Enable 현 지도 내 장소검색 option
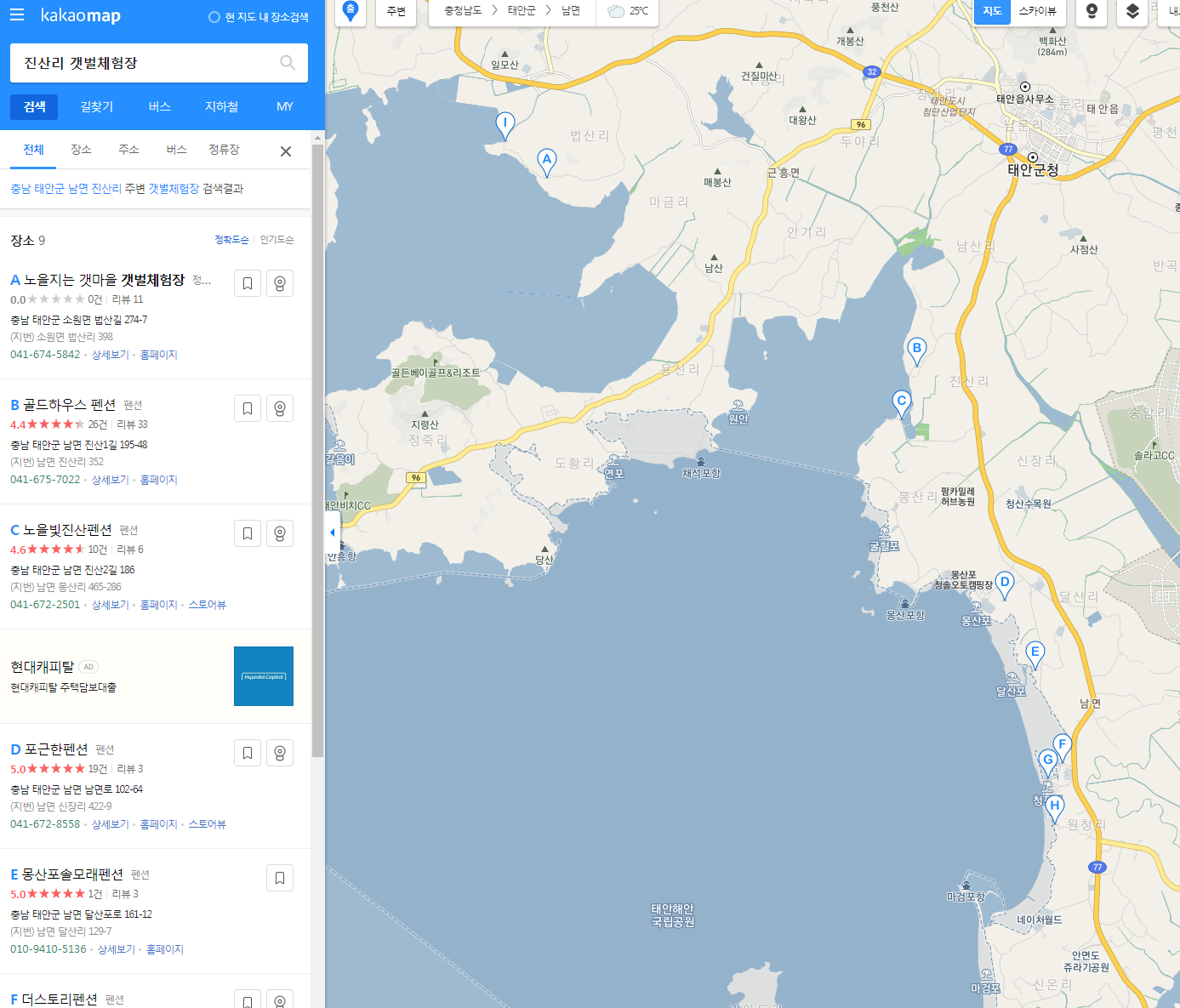Viewport: 1180px width, 1008px height. [x=259, y=17]
